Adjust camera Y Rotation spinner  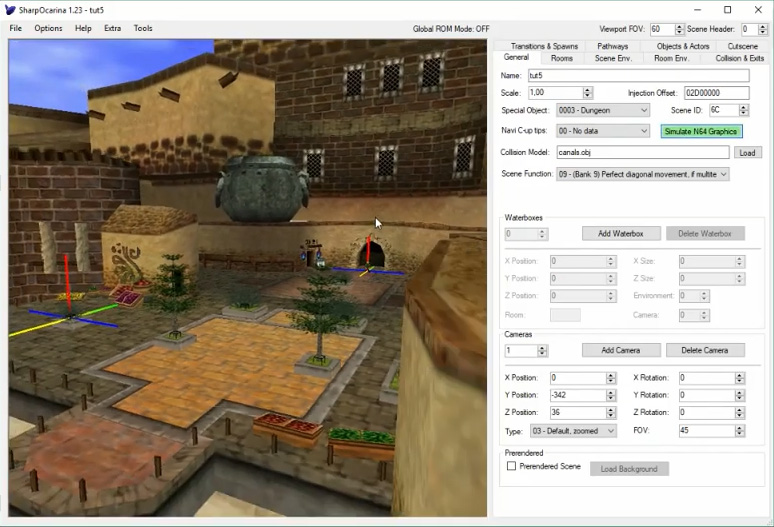click(739, 395)
